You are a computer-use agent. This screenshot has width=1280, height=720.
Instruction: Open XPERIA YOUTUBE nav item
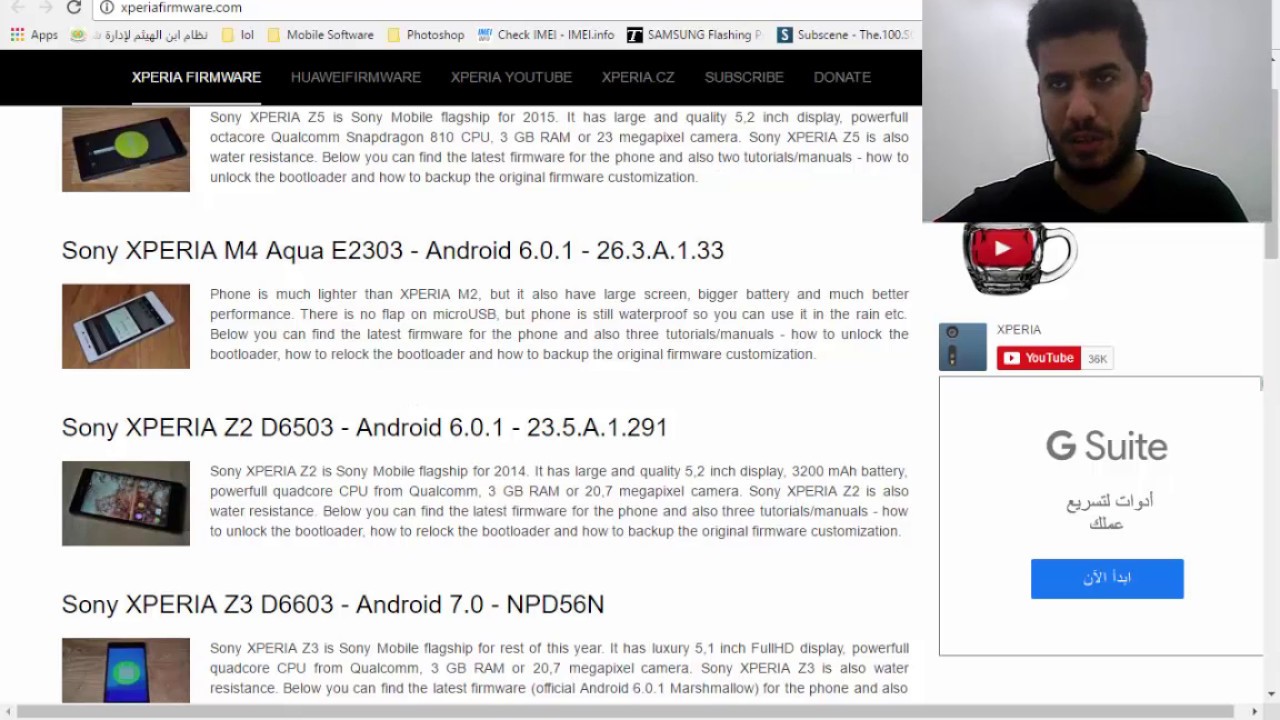tap(511, 77)
